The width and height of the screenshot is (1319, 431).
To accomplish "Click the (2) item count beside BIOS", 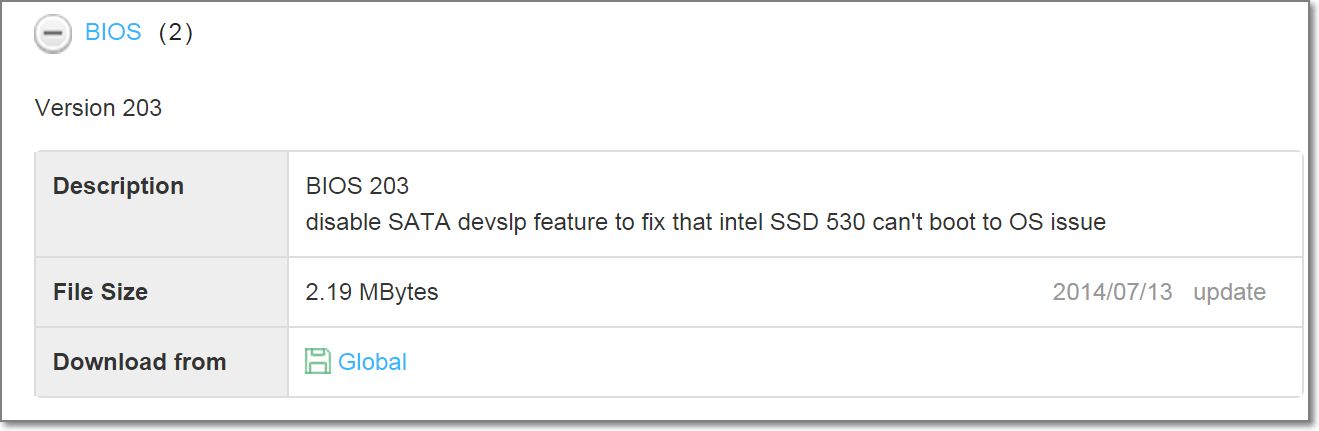I will pos(176,33).
